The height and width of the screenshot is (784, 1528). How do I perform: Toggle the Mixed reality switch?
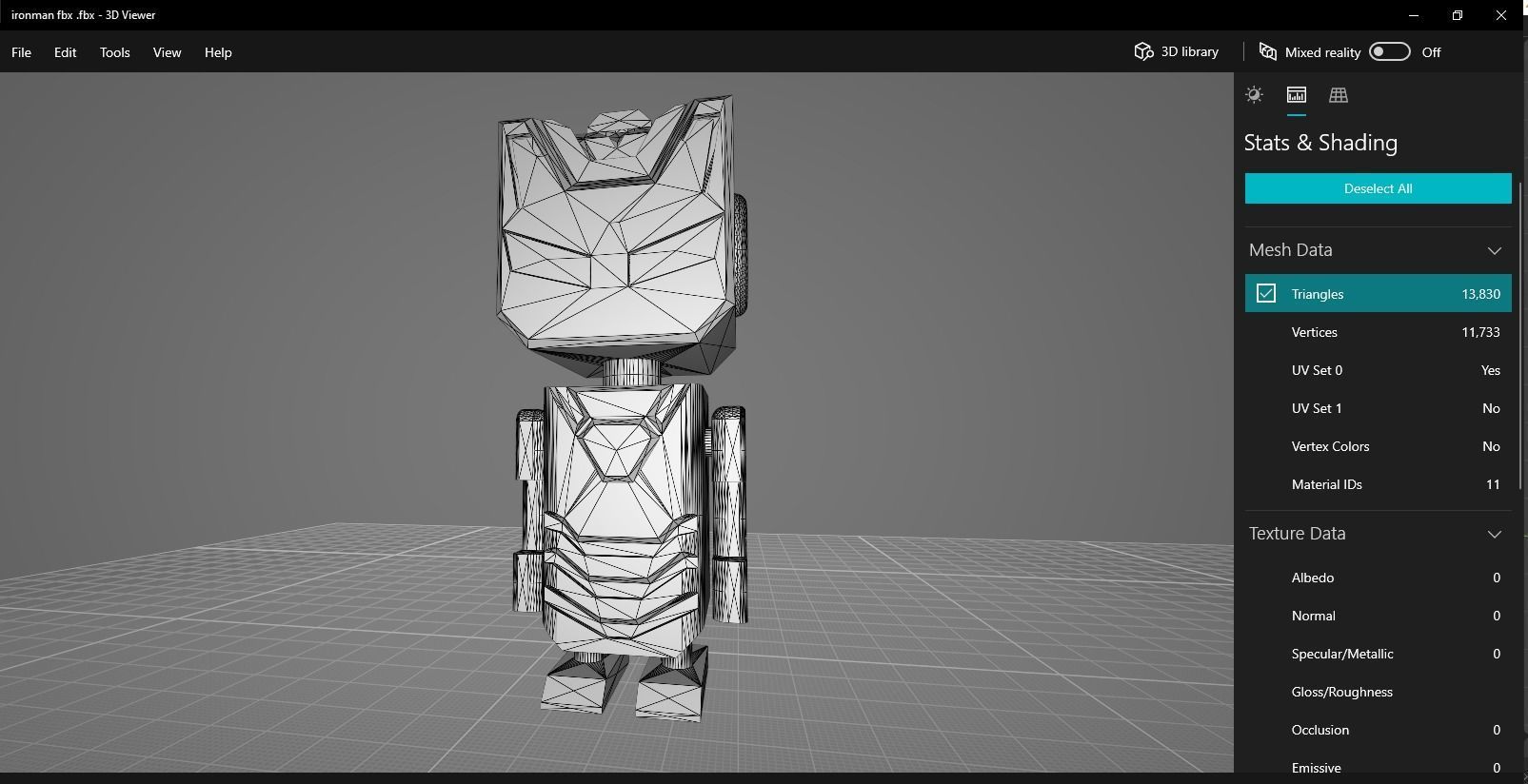1389,51
